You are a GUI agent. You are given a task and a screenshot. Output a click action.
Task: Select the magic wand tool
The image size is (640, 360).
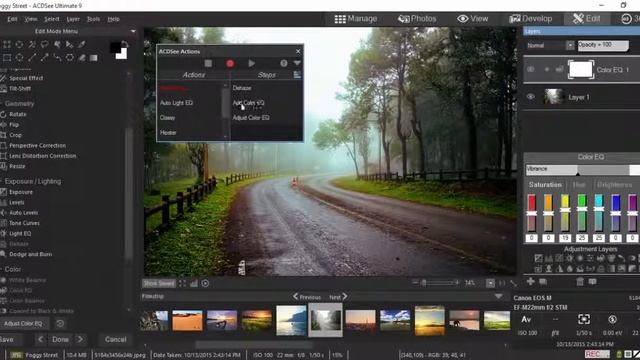click(32, 44)
